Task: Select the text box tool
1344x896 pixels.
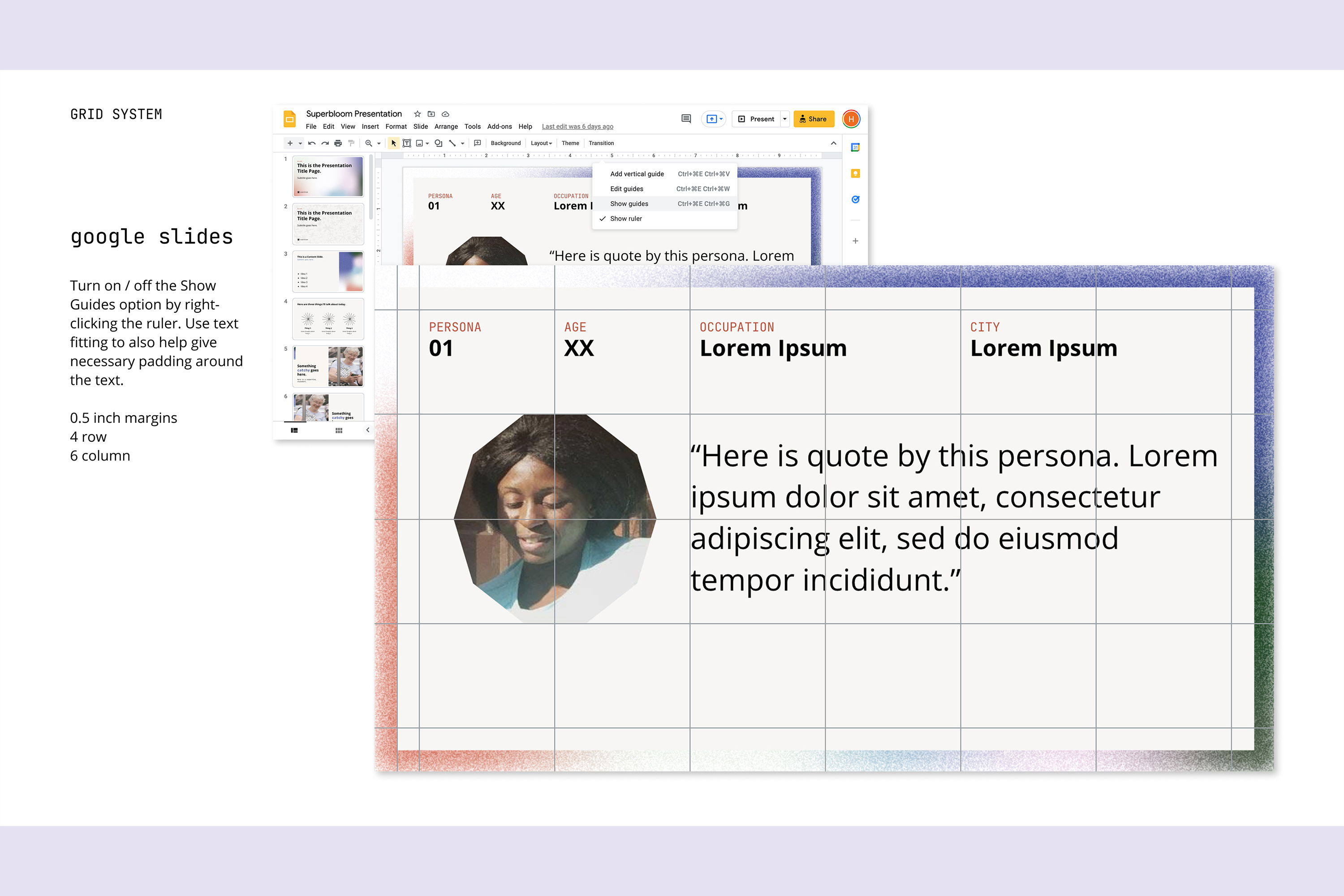Action: coord(407,143)
